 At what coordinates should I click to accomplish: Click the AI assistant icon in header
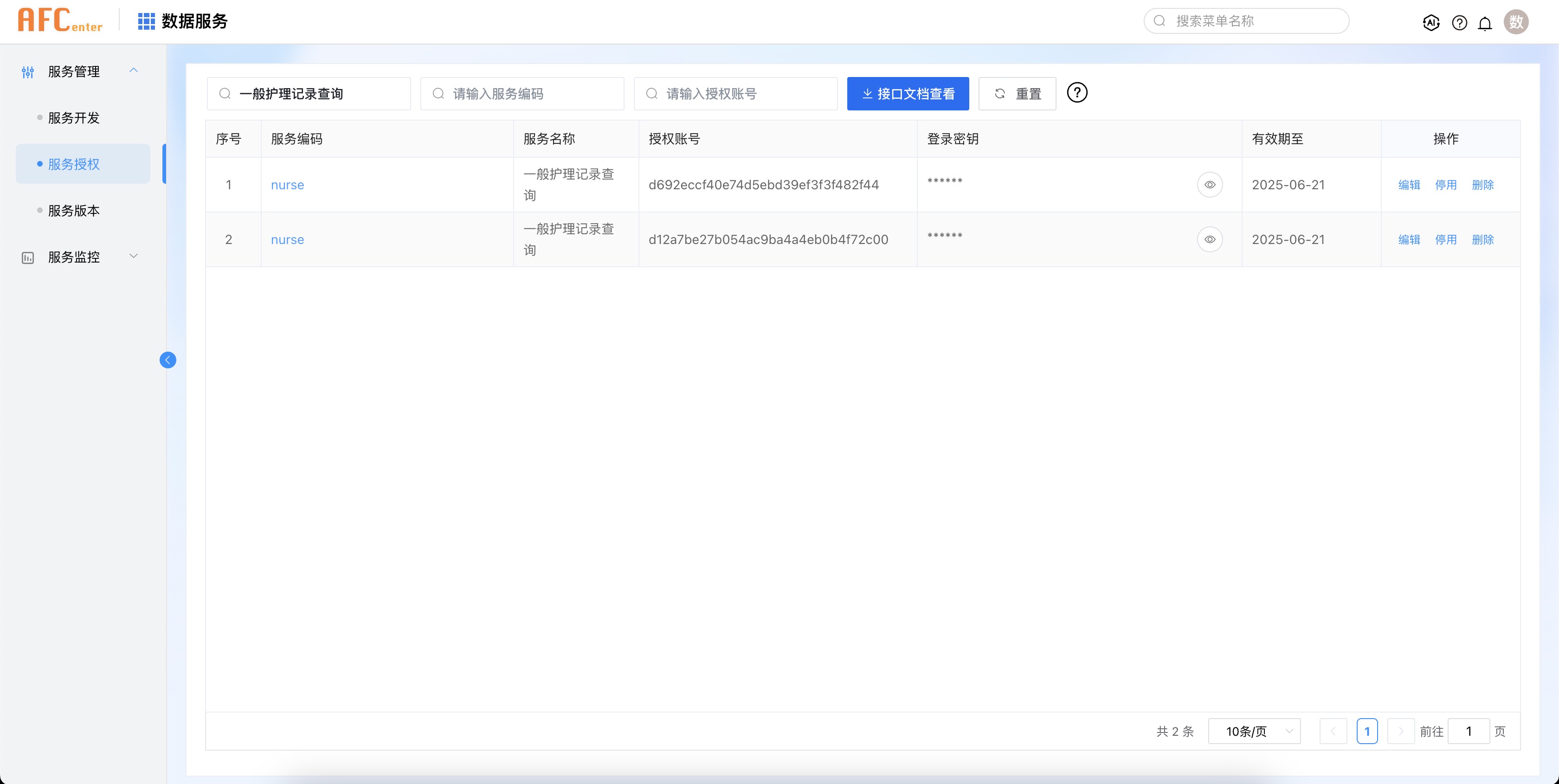[1430, 23]
